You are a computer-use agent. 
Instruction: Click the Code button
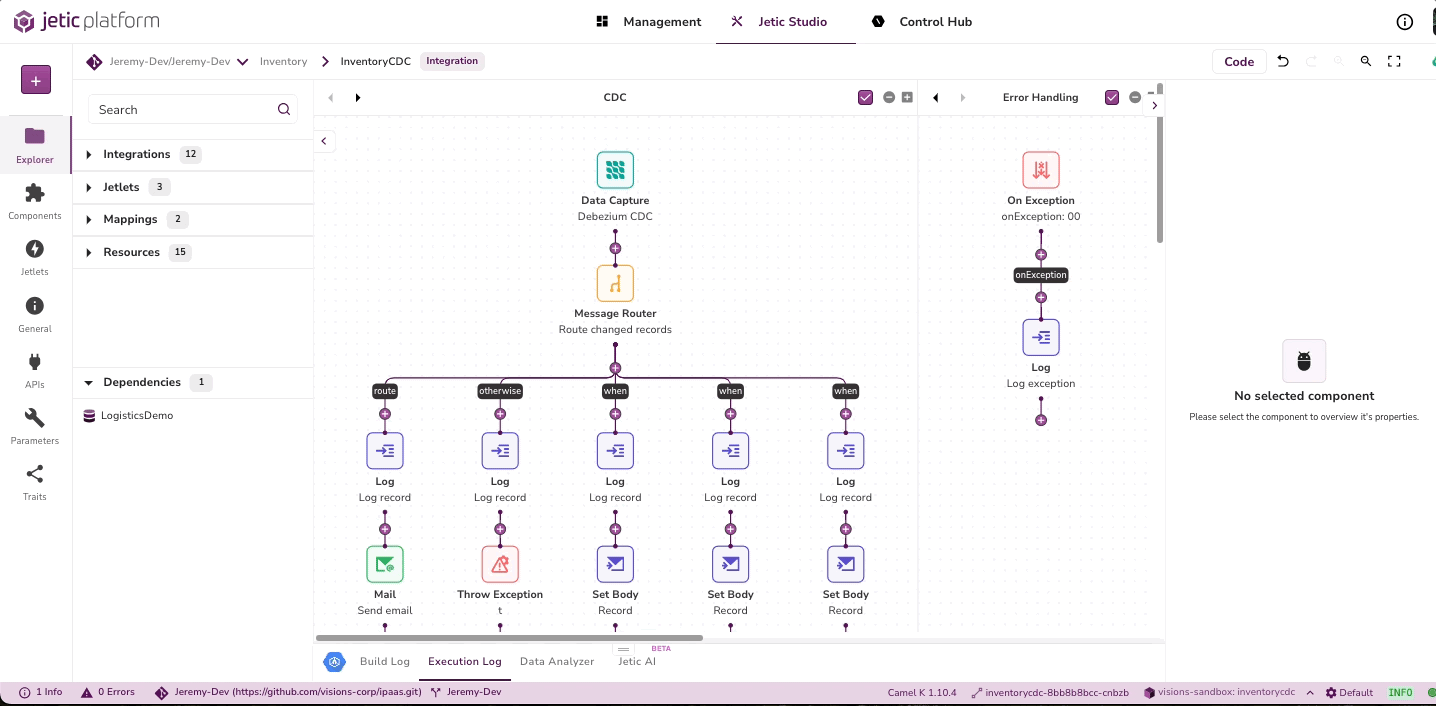1239,62
